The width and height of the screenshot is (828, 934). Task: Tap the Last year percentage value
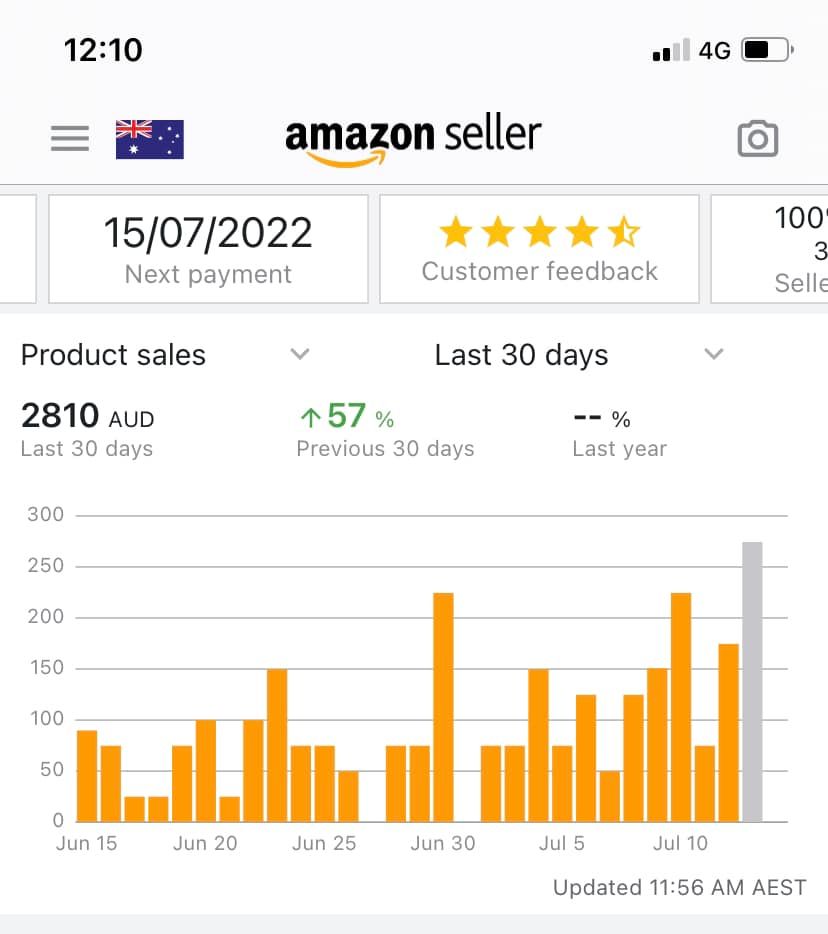(x=602, y=418)
